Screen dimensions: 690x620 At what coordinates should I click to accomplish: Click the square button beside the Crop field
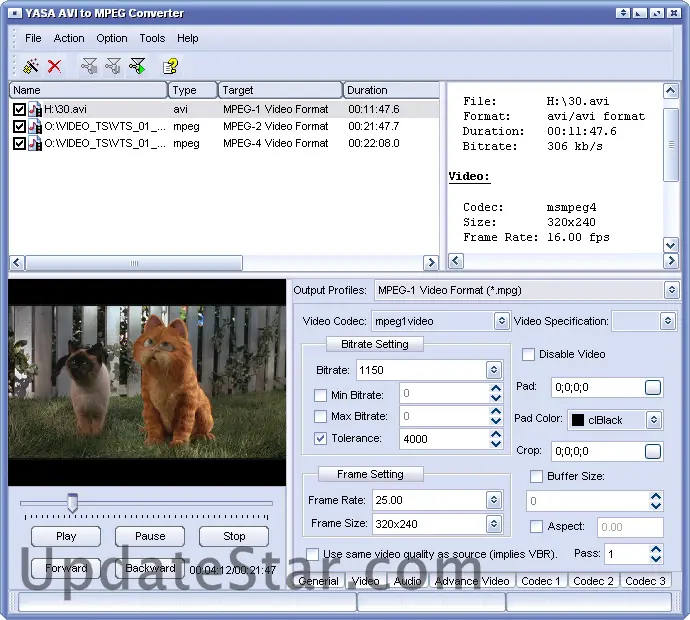(x=653, y=451)
